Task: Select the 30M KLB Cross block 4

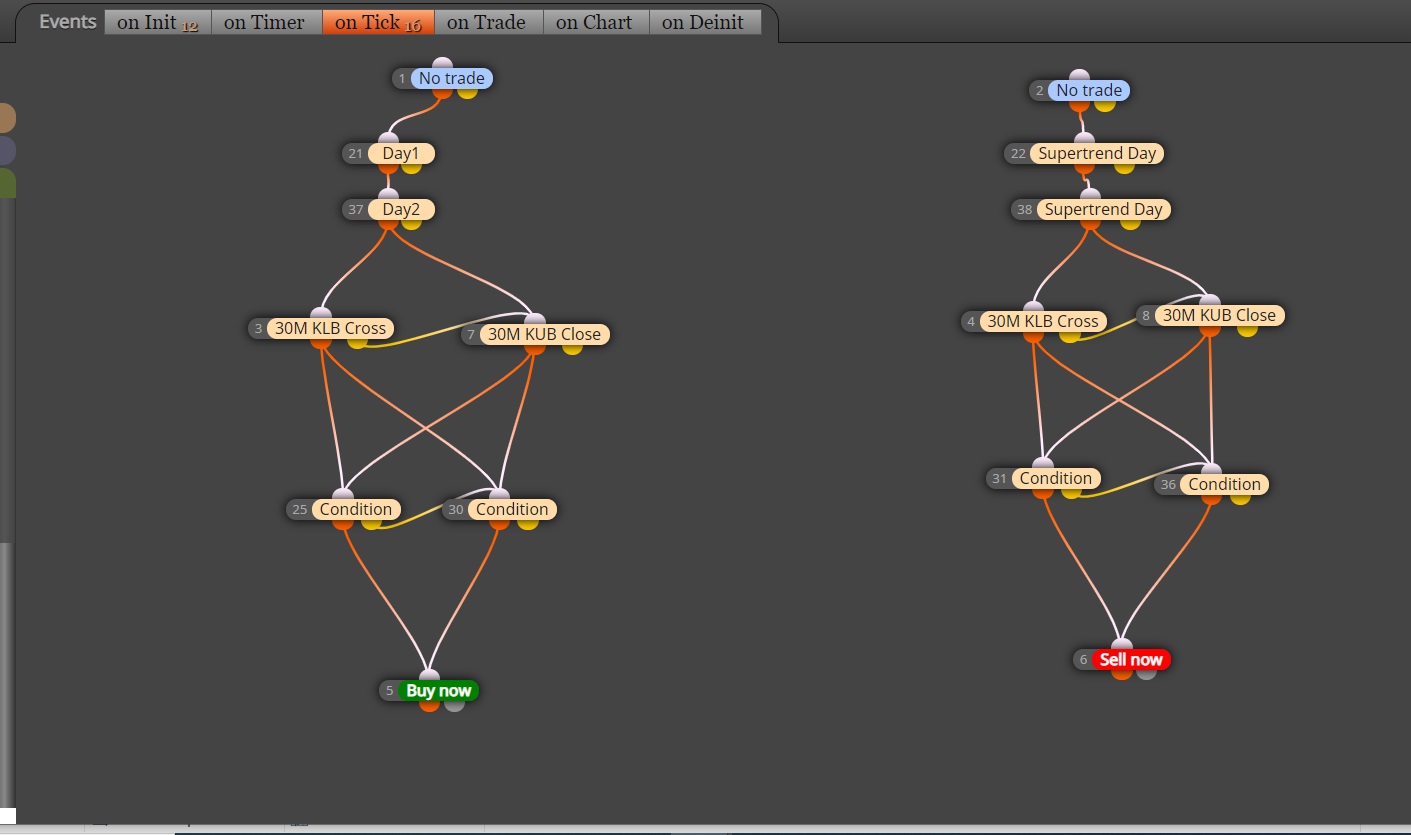Action: 1043,321
